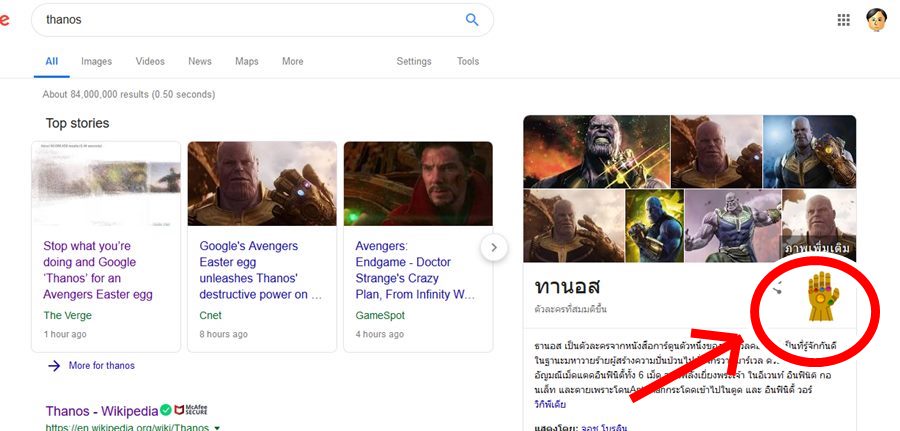The image size is (900, 431).
Task: Open the top-right blue-background Thanos image
Action: (810, 152)
